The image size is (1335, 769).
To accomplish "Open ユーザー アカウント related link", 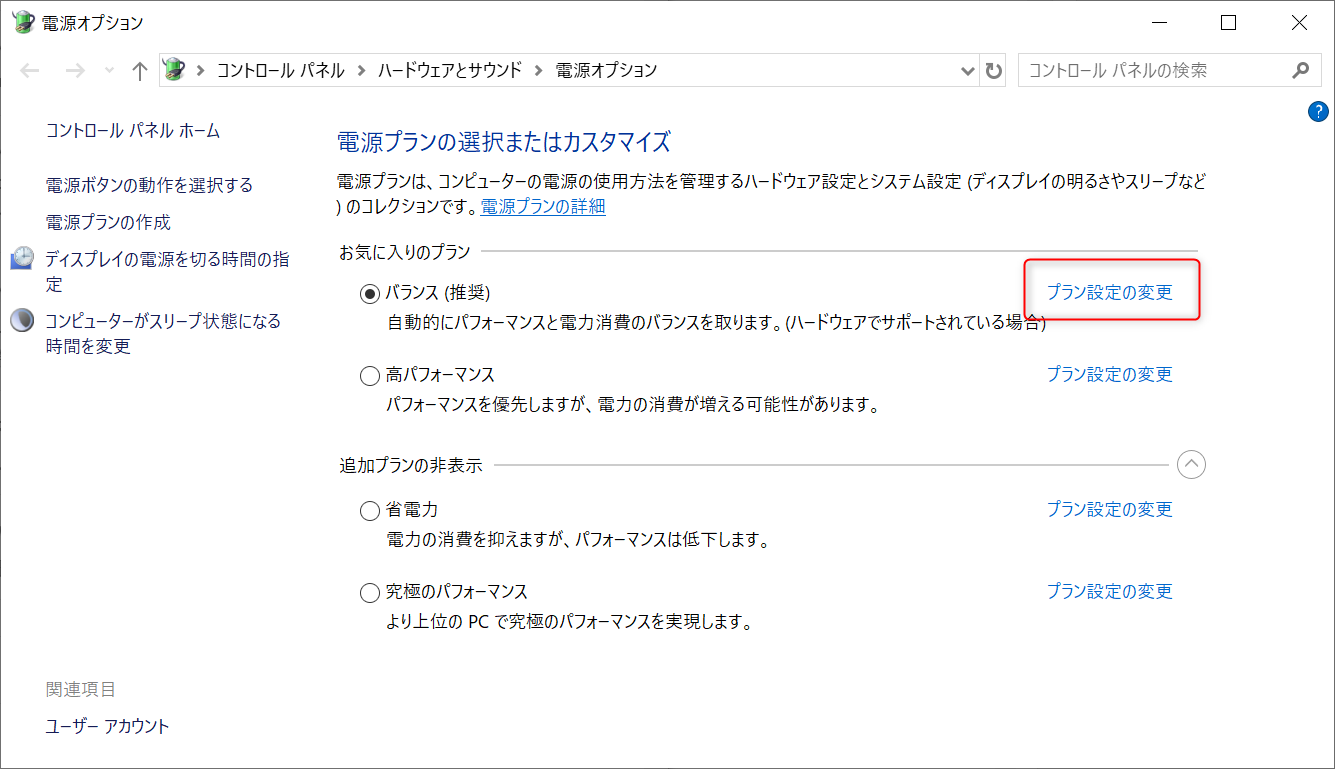I will [108, 727].
